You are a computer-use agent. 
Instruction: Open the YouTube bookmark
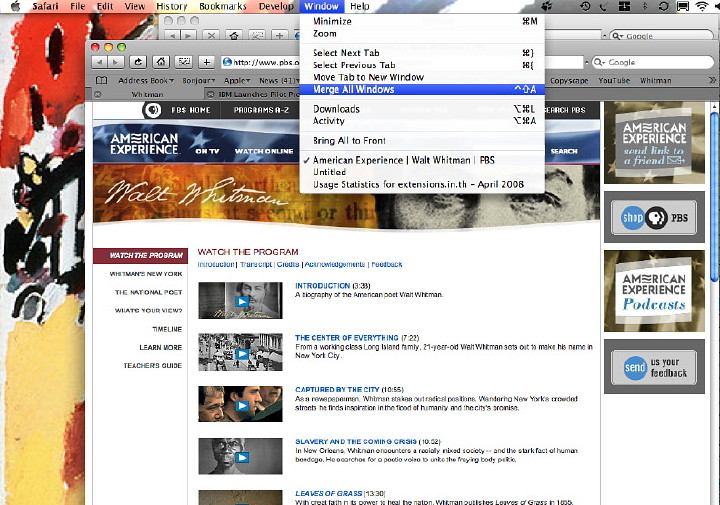point(614,80)
